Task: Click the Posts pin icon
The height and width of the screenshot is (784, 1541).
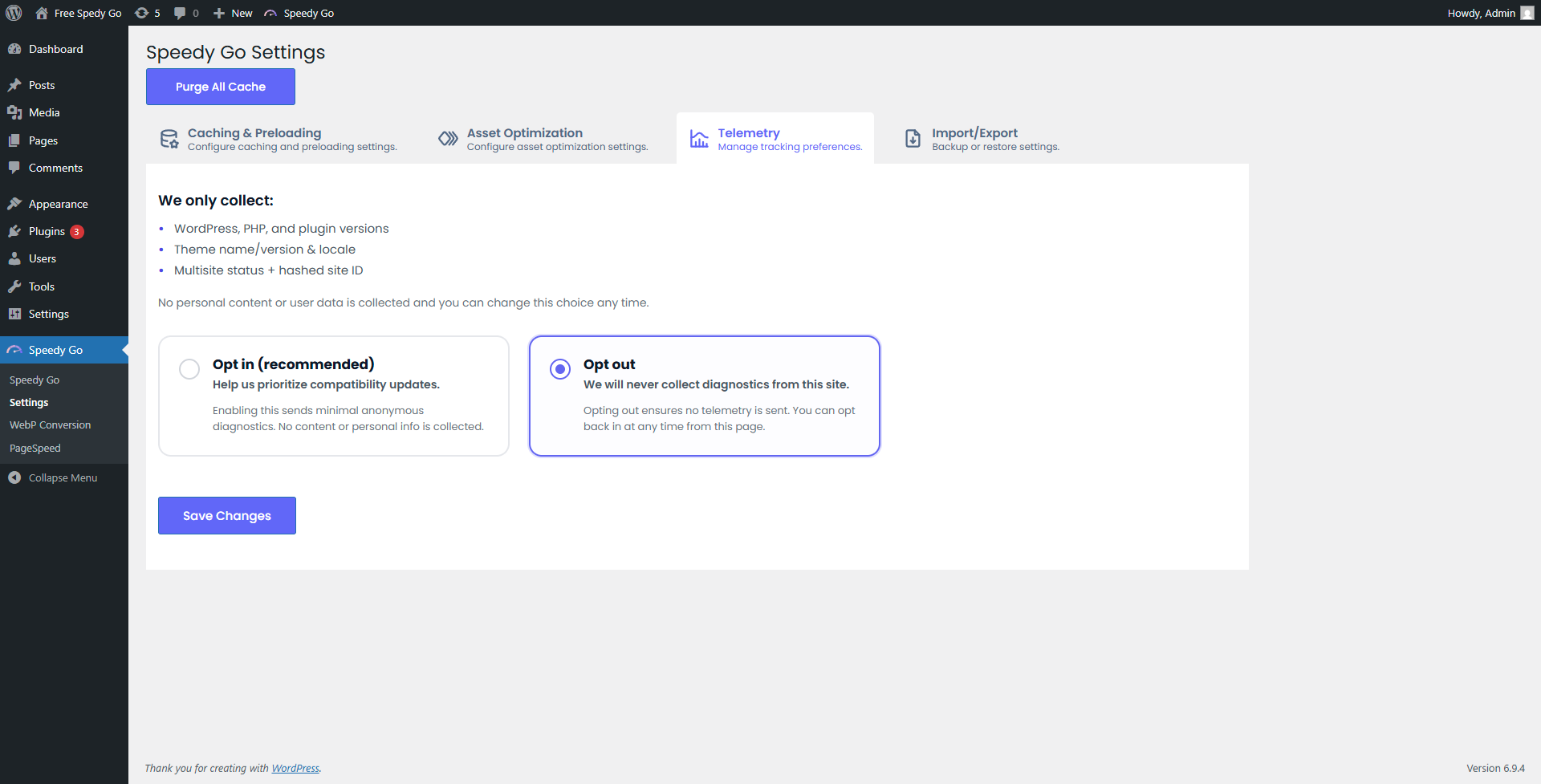Action: pos(14,85)
